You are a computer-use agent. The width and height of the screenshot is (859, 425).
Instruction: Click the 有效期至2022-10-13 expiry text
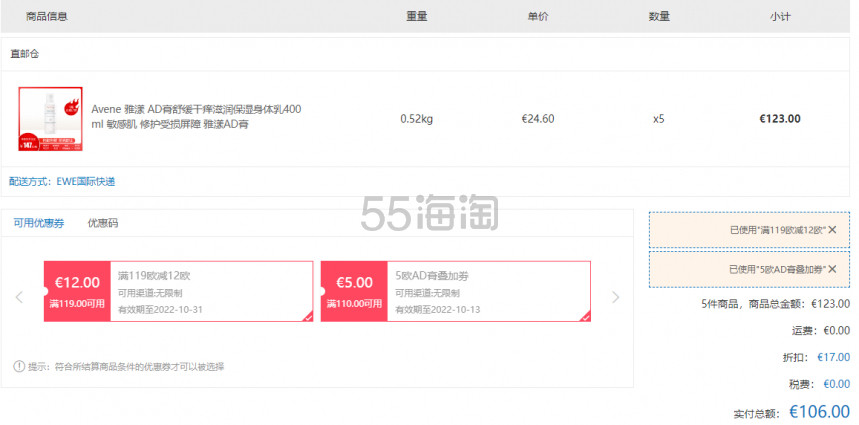coord(438,309)
